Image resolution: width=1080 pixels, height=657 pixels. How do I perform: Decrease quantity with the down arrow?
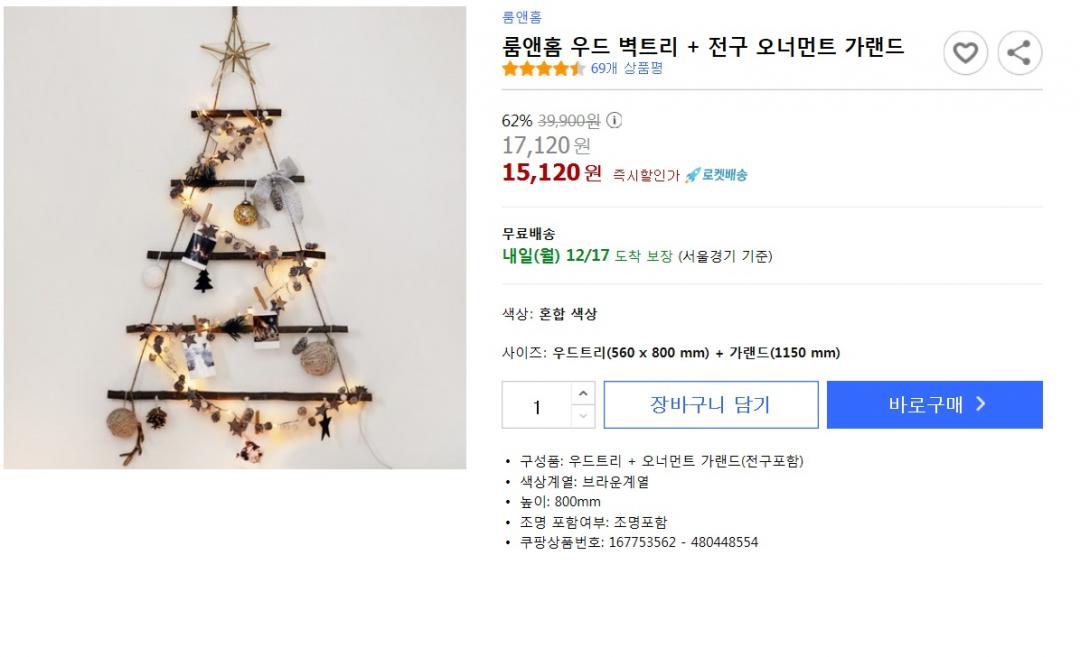coord(584,416)
